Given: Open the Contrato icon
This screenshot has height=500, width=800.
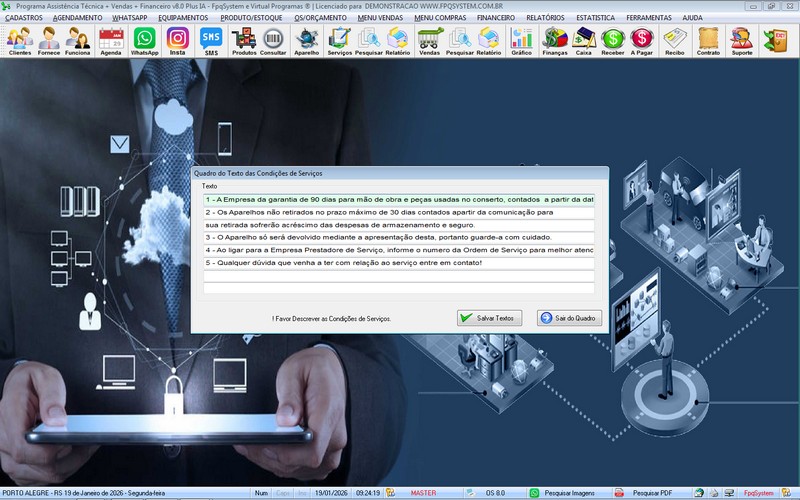Looking at the screenshot, I should [x=708, y=41].
